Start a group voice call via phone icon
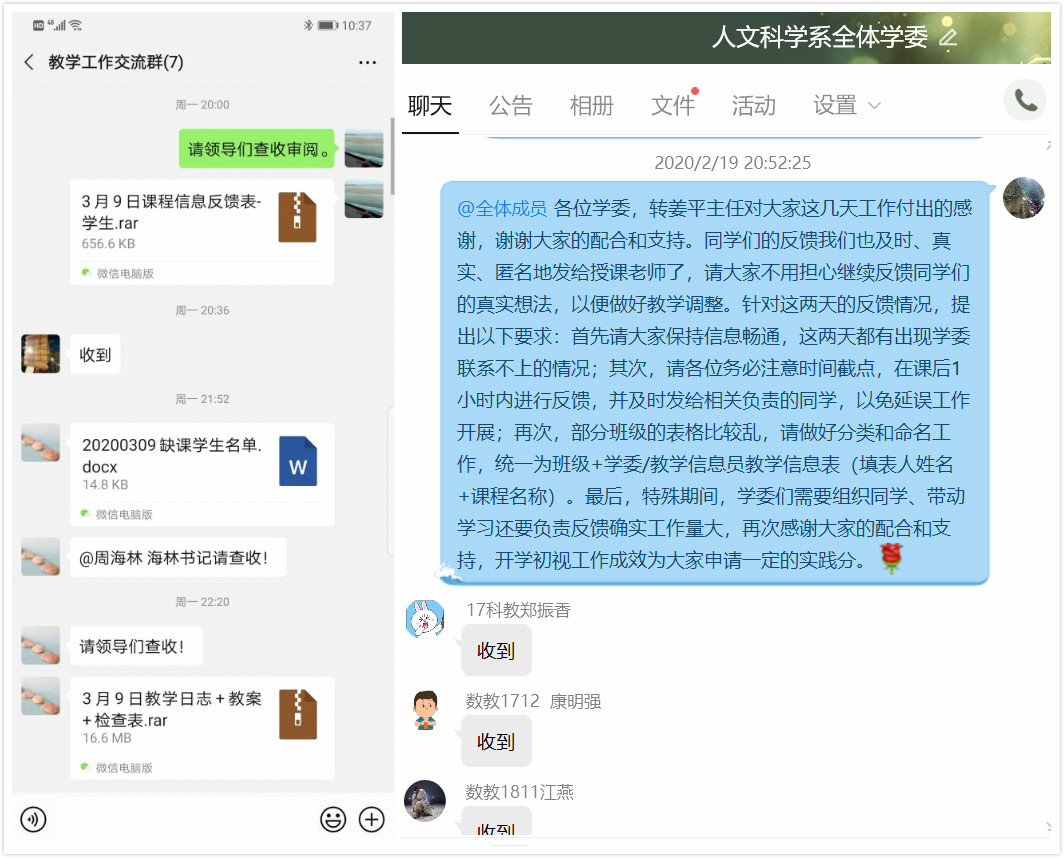 point(1025,100)
